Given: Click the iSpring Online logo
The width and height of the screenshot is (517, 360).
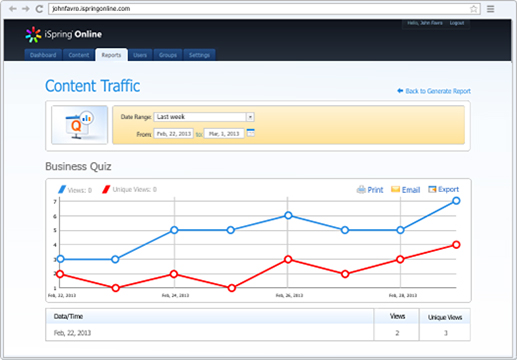Looking at the screenshot, I should [63, 34].
